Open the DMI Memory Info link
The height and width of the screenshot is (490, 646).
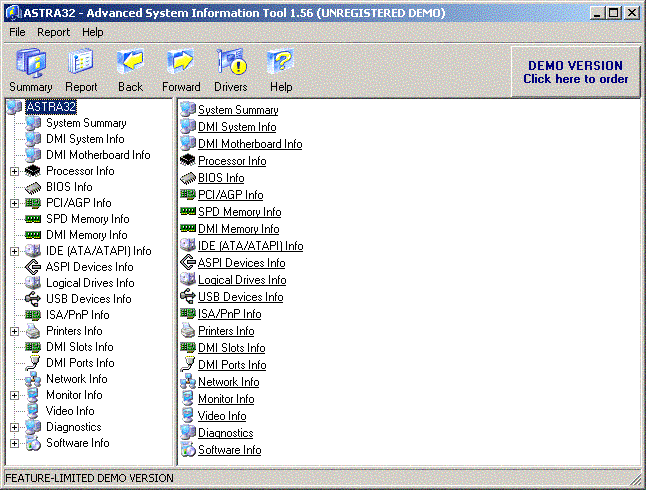(x=239, y=229)
